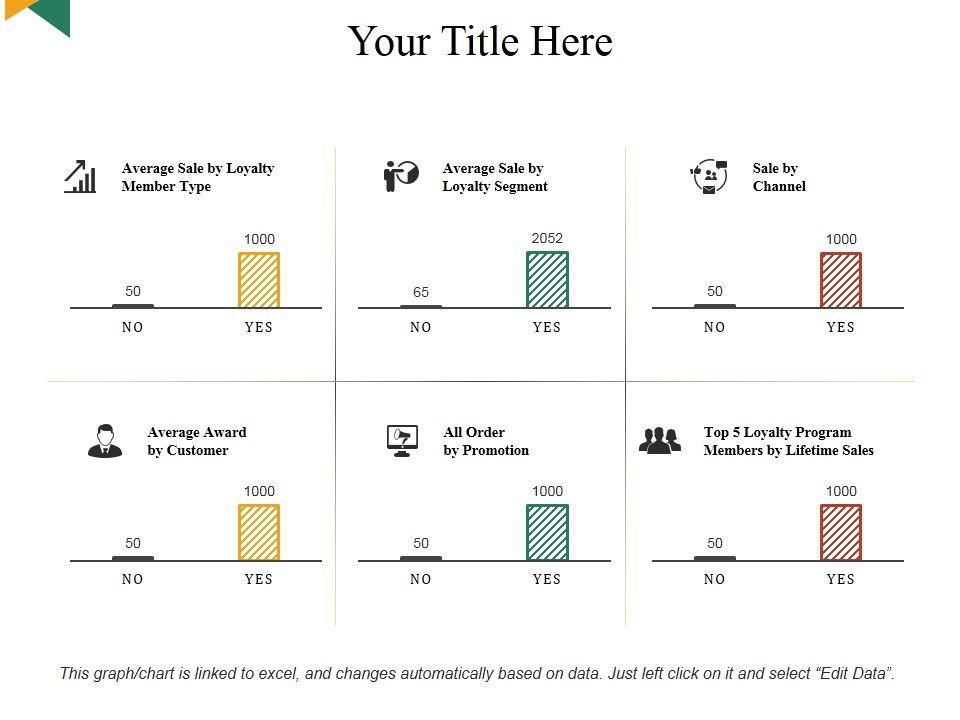This screenshot has height=720, width=960.
Task: Click the green bar in All Order by Promotion
Action: [547, 532]
